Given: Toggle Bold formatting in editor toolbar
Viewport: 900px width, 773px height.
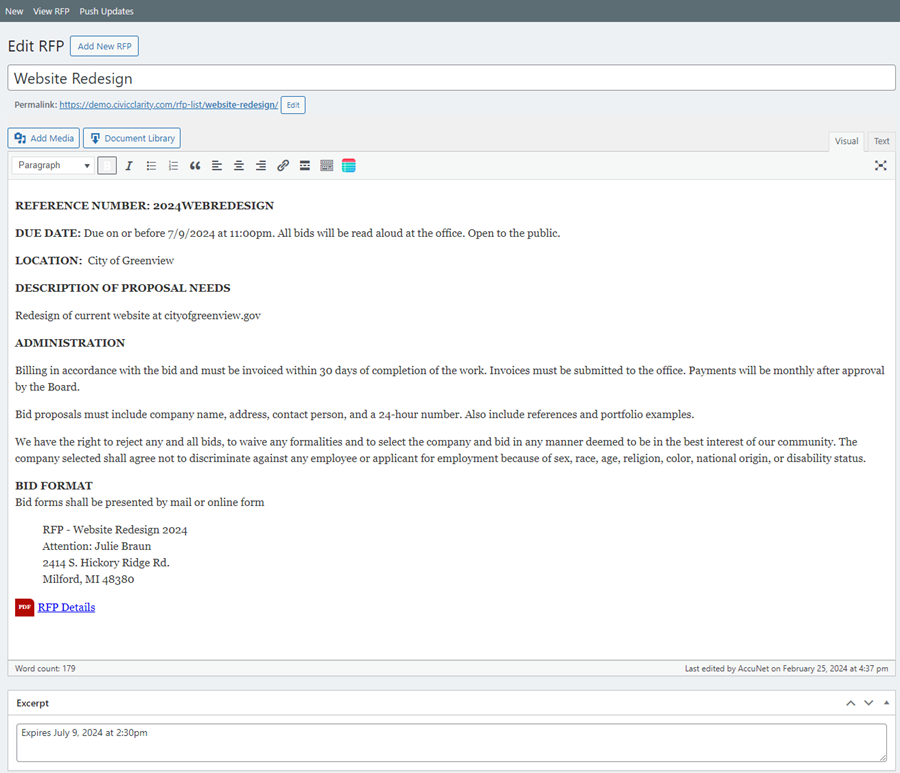Looking at the screenshot, I should pos(107,166).
